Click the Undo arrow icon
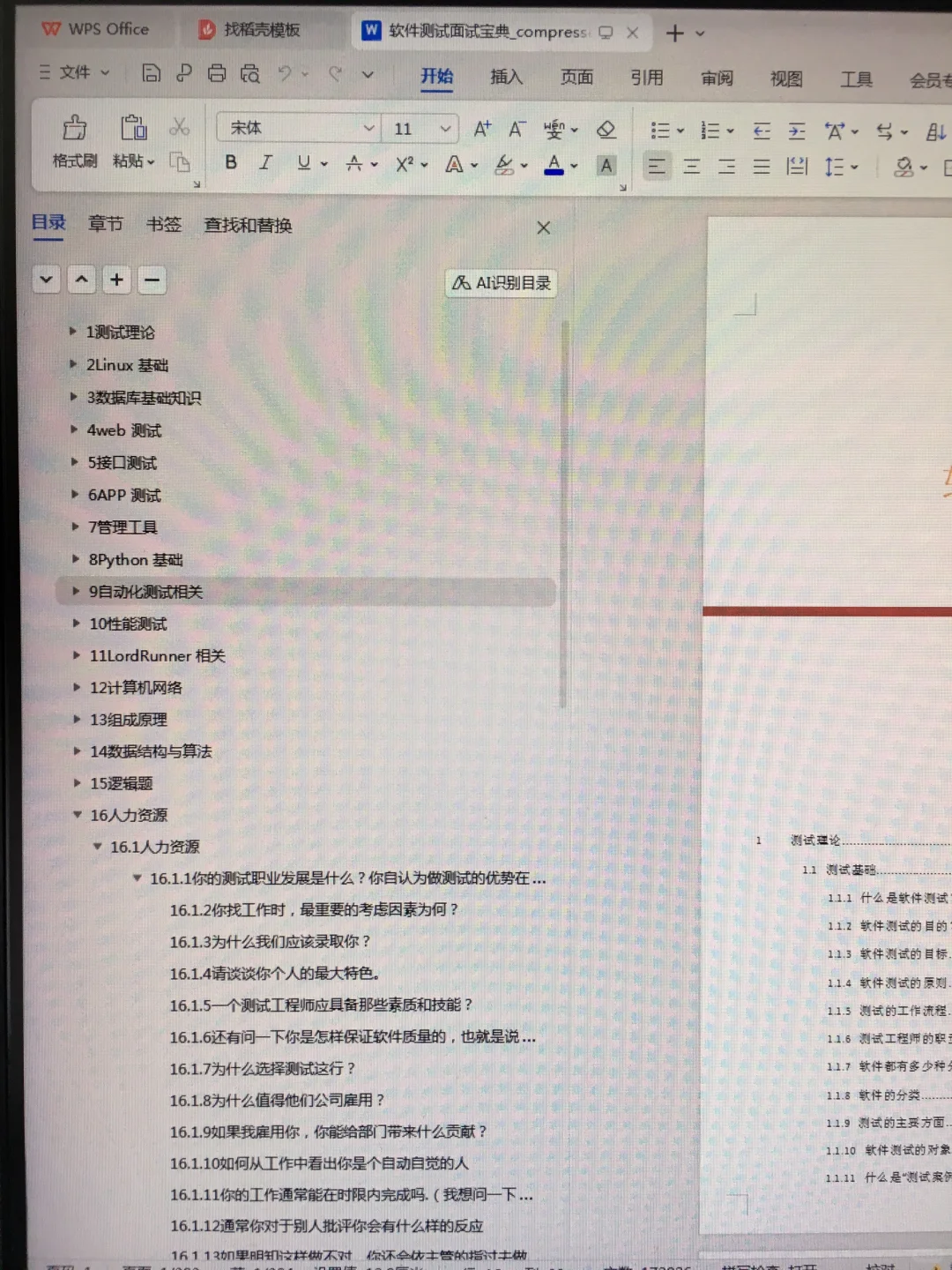This screenshot has width=952, height=1270. 284,74
